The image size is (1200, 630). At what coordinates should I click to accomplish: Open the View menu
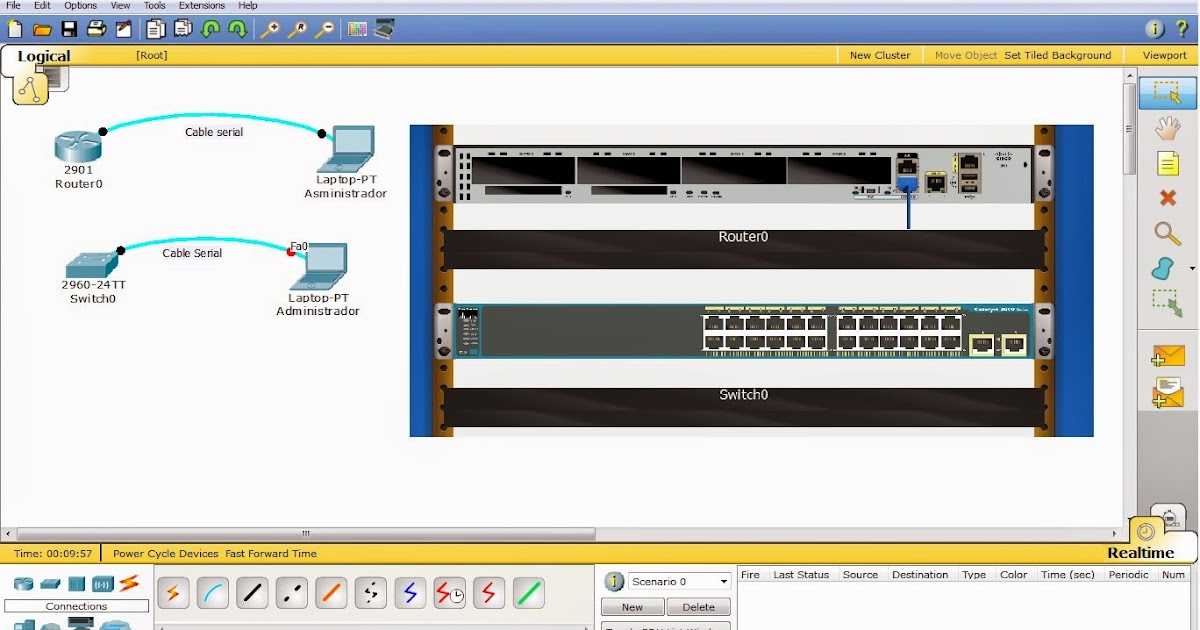pos(120,6)
